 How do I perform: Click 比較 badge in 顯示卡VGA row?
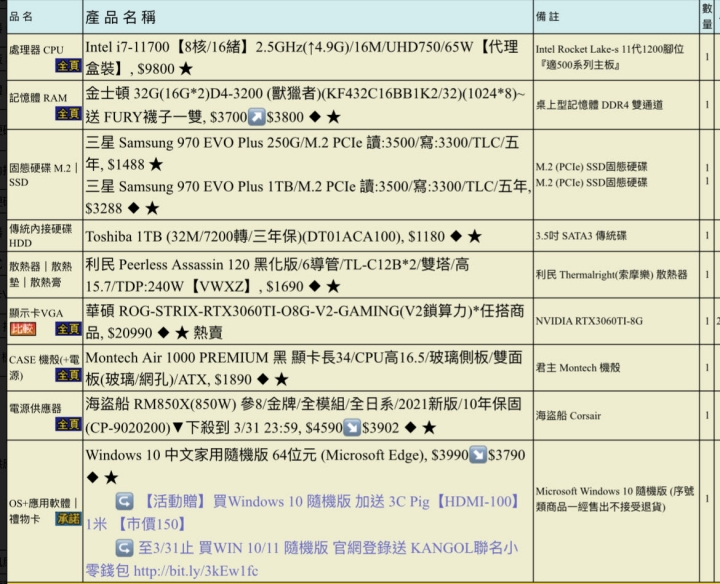[x=23, y=329]
